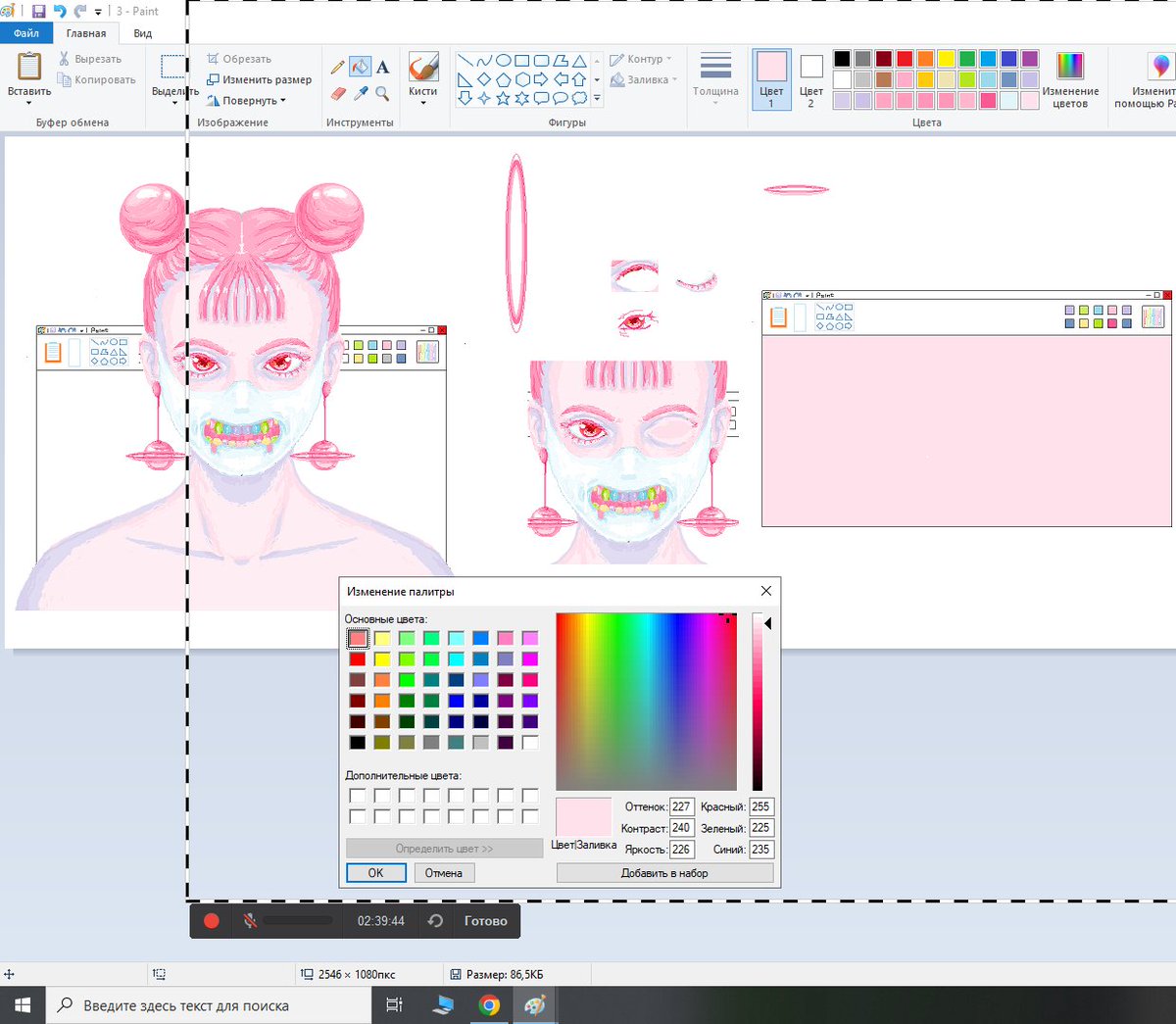Click the Оттенок value field
The width and height of the screenshot is (1176, 1024).
681,807
